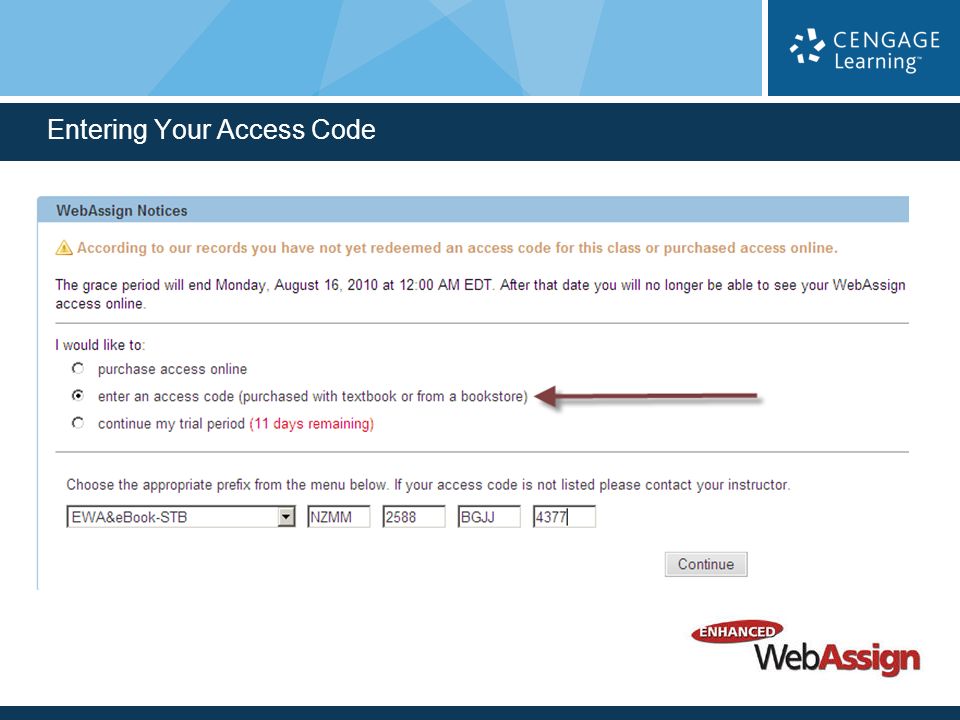Click the 4377 access code field

pyautogui.click(x=564, y=517)
